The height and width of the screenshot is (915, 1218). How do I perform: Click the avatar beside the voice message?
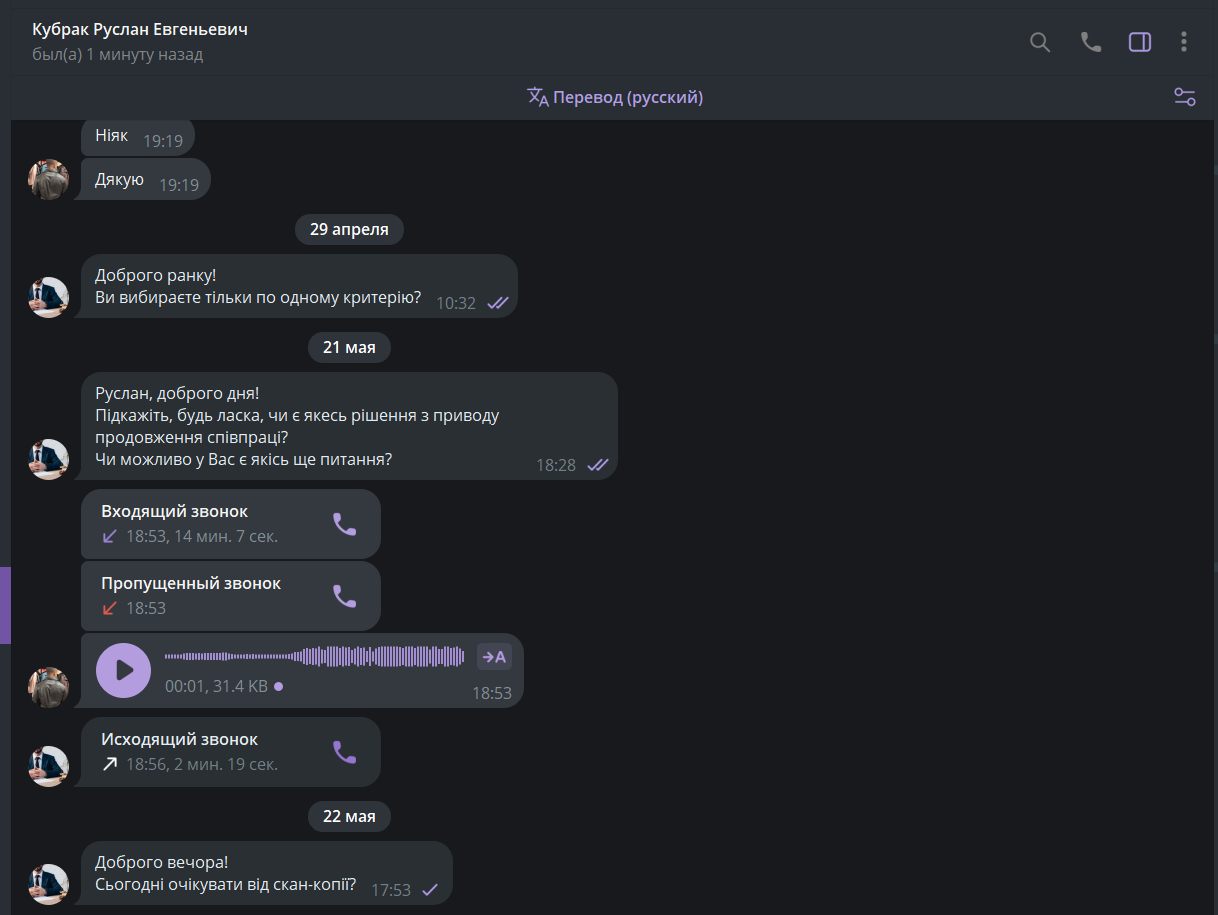[48, 688]
